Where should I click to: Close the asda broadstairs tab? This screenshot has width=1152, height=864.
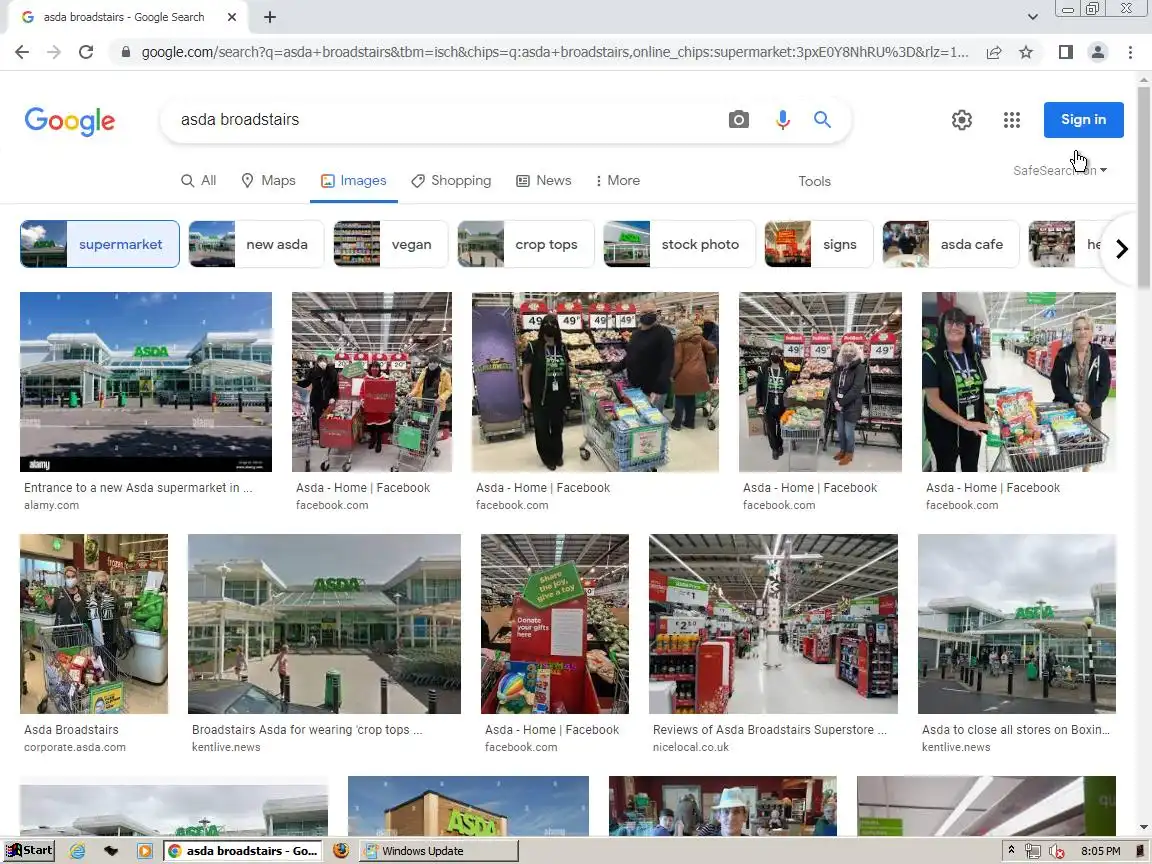231,17
